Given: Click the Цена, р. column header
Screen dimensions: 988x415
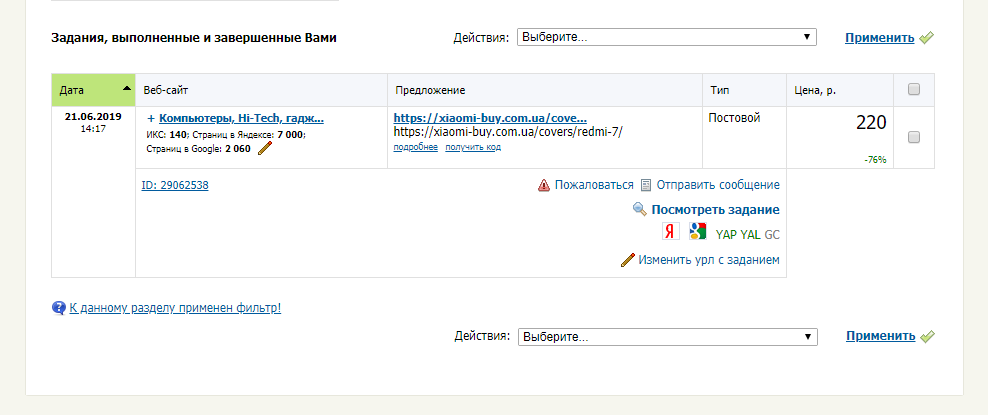Looking at the screenshot, I should pos(815,90).
